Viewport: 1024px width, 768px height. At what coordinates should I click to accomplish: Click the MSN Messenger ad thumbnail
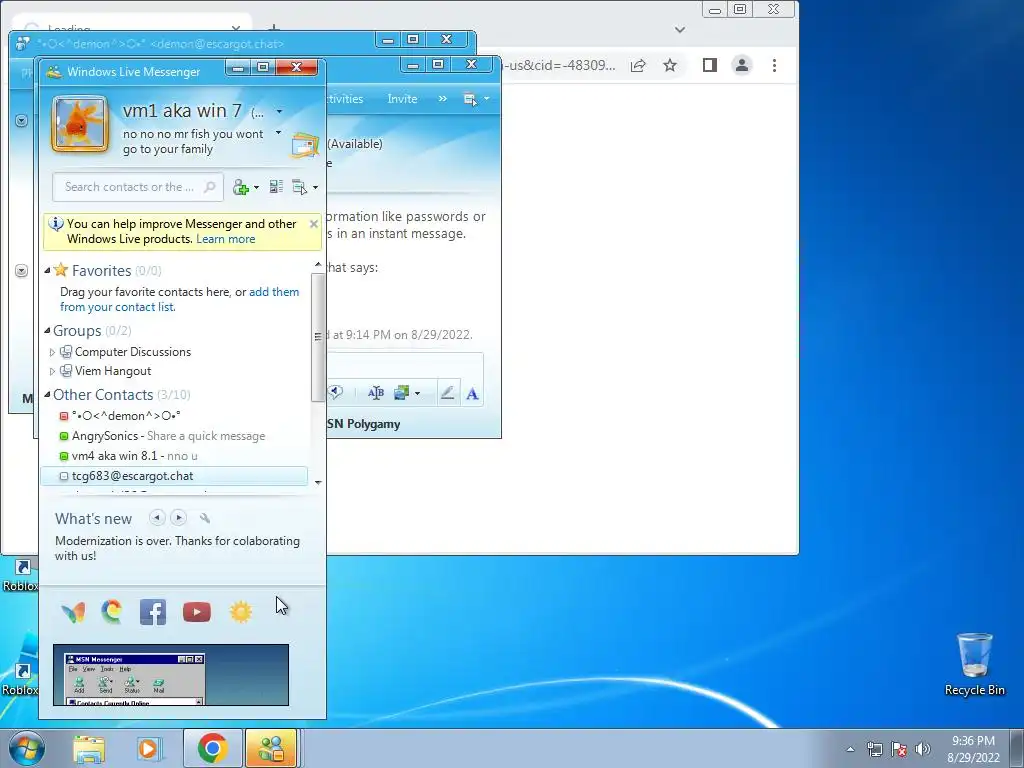click(171, 675)
